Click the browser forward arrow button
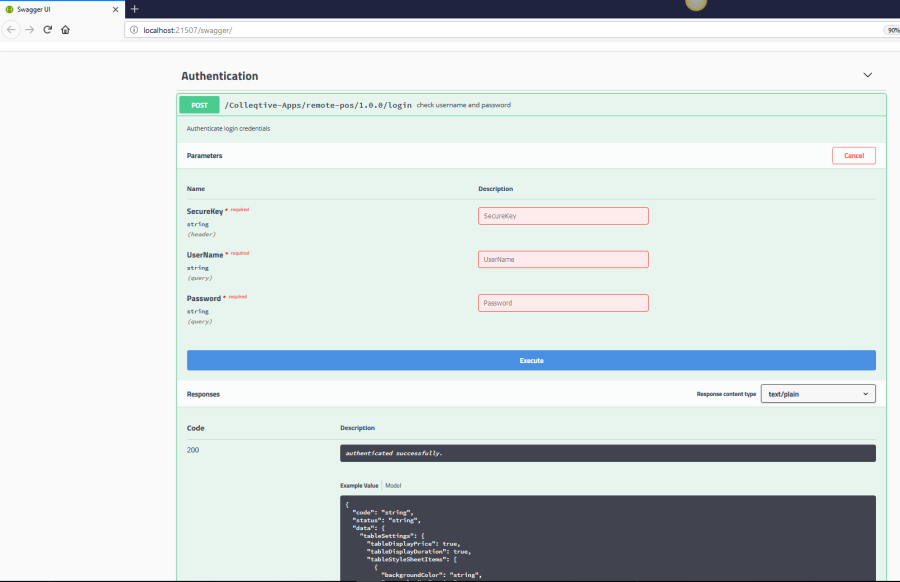 click(30, 30)
